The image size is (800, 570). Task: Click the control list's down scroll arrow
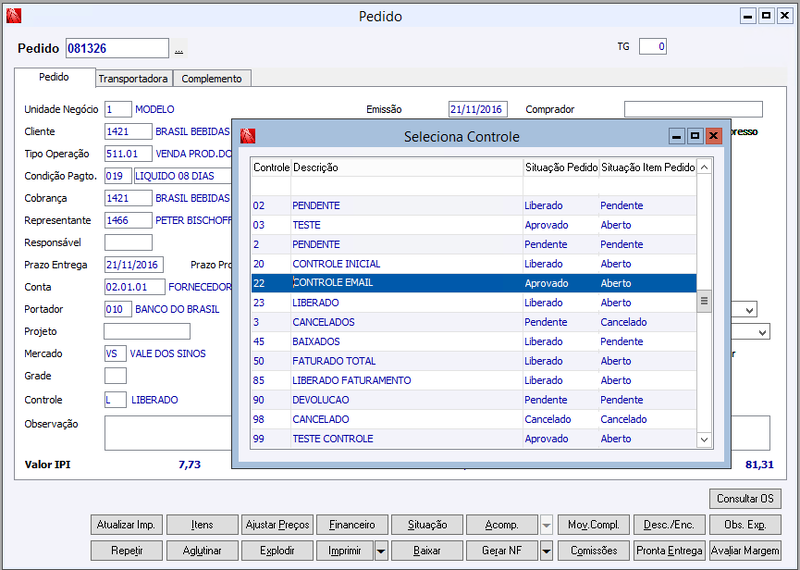coord(704,439)
